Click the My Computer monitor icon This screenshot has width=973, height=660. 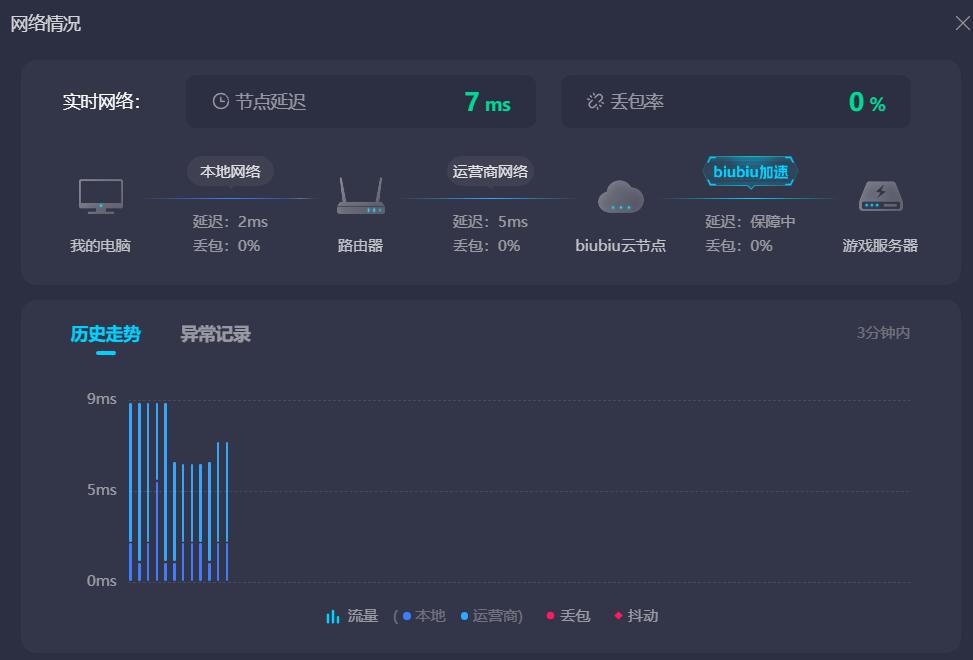tap(101, 196)
